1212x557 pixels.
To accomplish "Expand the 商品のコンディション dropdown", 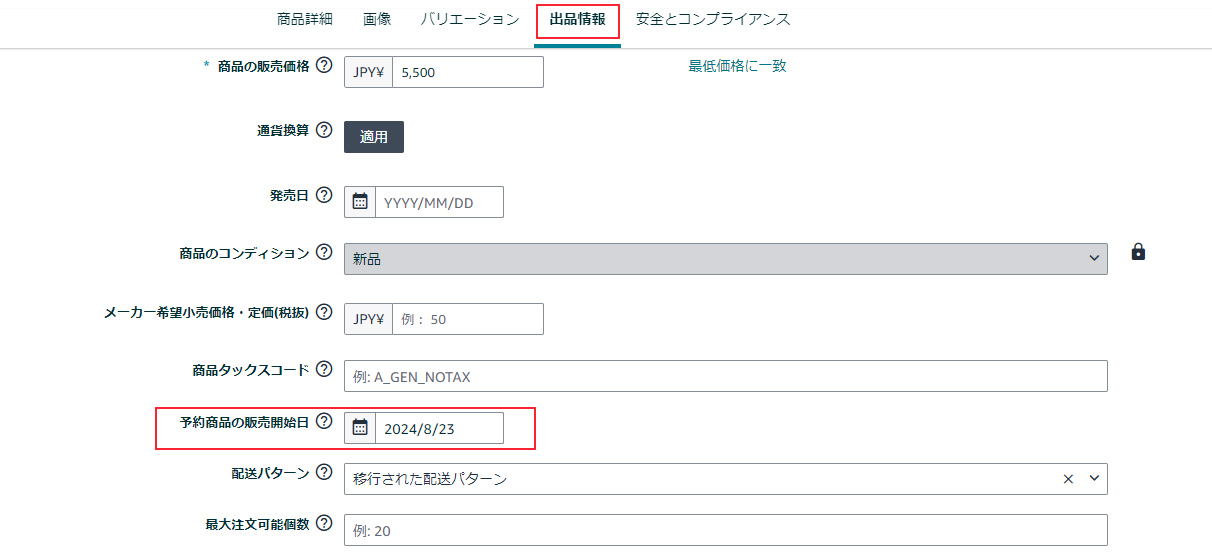I will click(1093, 259).
